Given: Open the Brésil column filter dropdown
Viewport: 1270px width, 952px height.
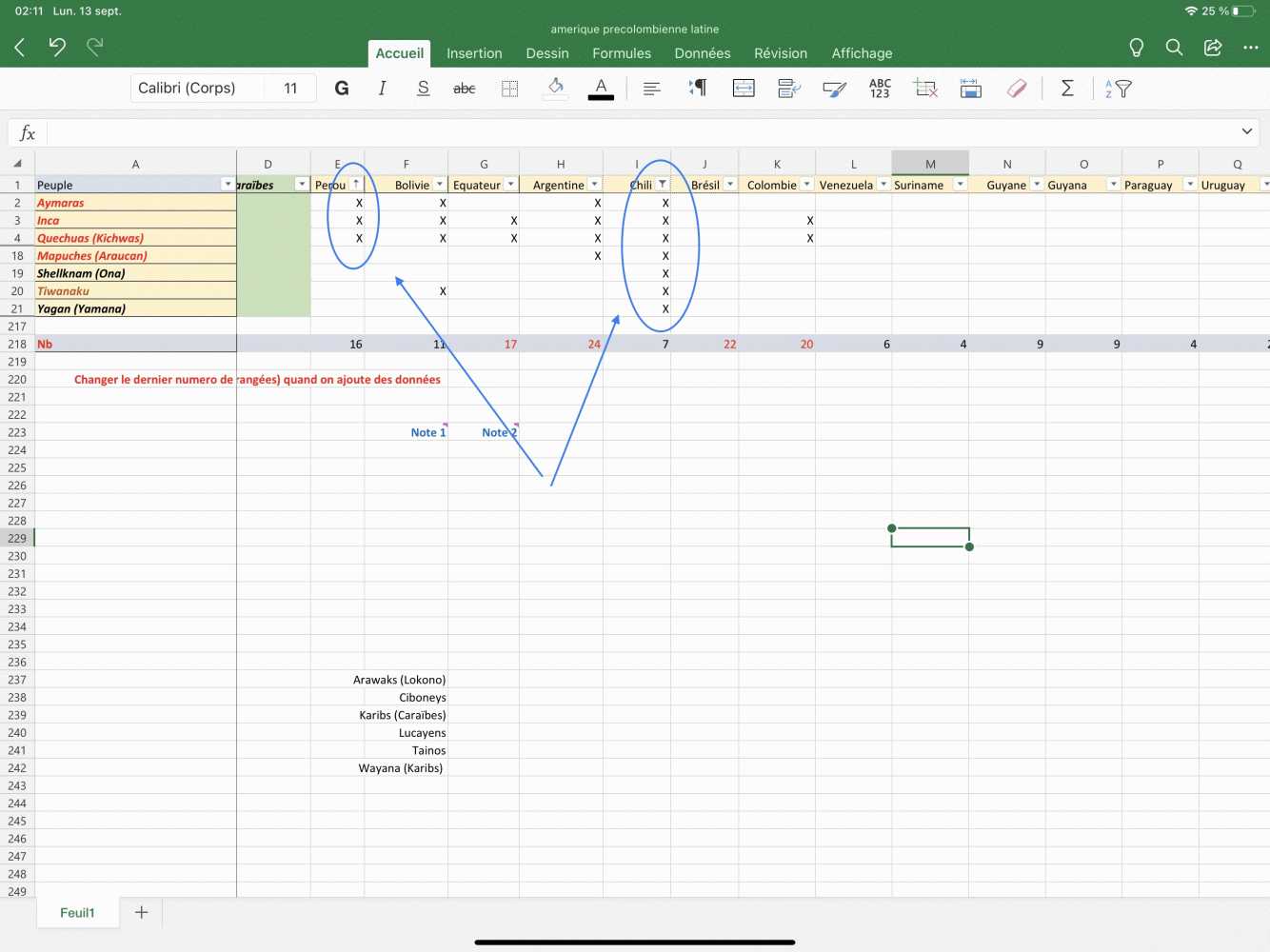Looking at the screenshot, I should coord(730,185).
